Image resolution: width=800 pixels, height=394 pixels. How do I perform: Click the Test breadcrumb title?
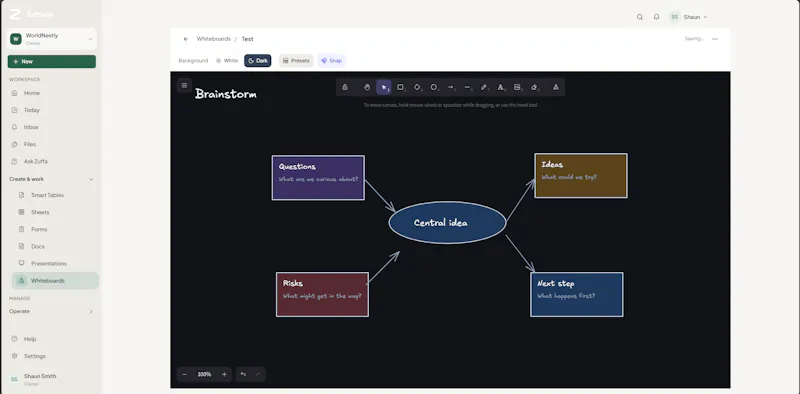tap(247, 39)
